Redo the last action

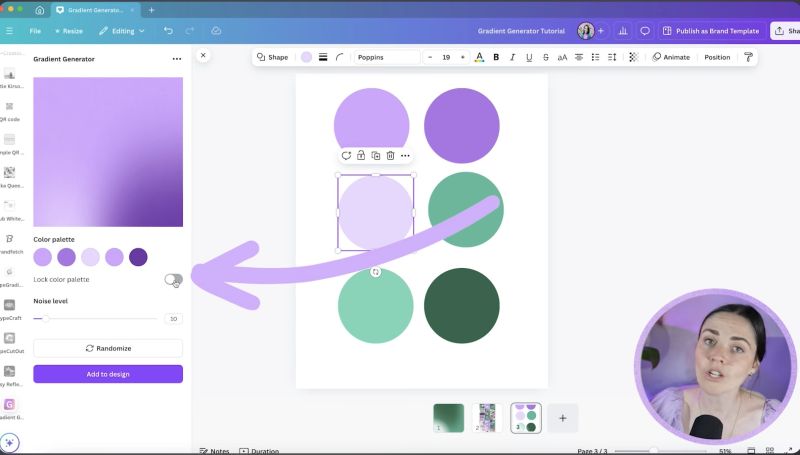189,31
